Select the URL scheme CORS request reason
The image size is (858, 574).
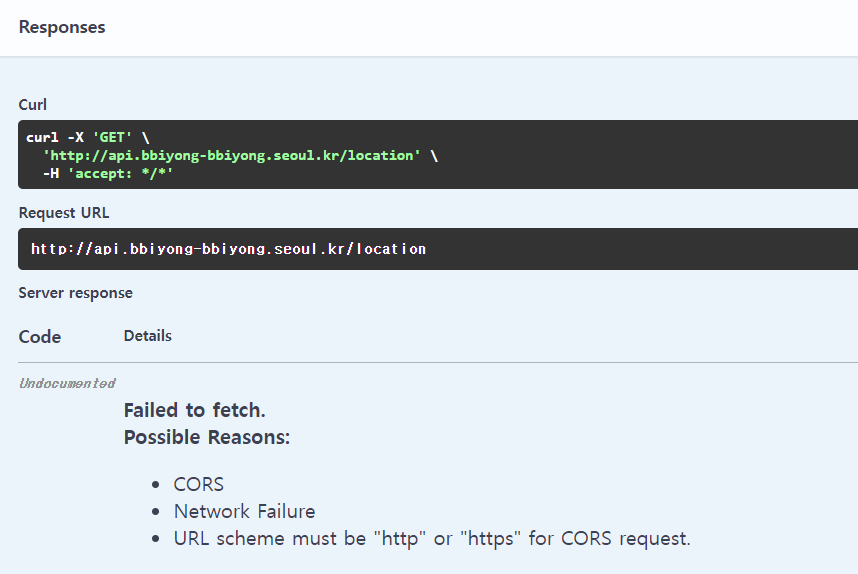432,538
